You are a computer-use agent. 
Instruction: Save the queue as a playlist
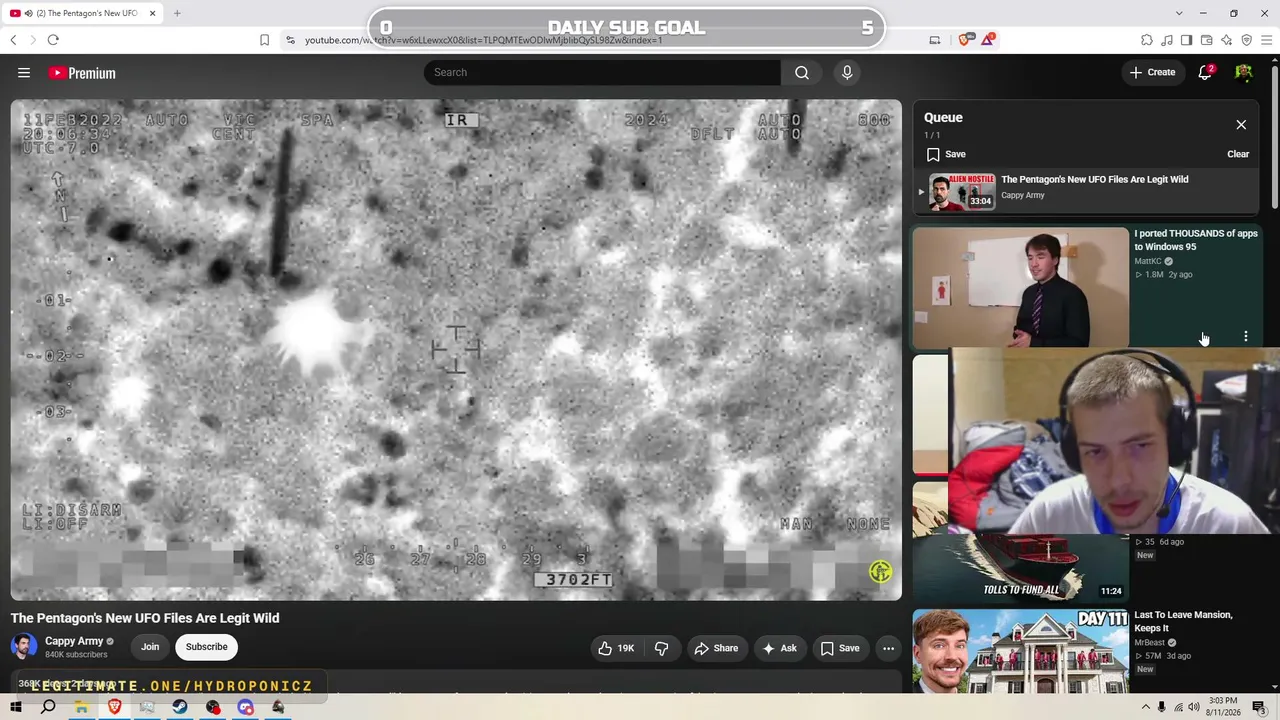[x=946, y=154]
